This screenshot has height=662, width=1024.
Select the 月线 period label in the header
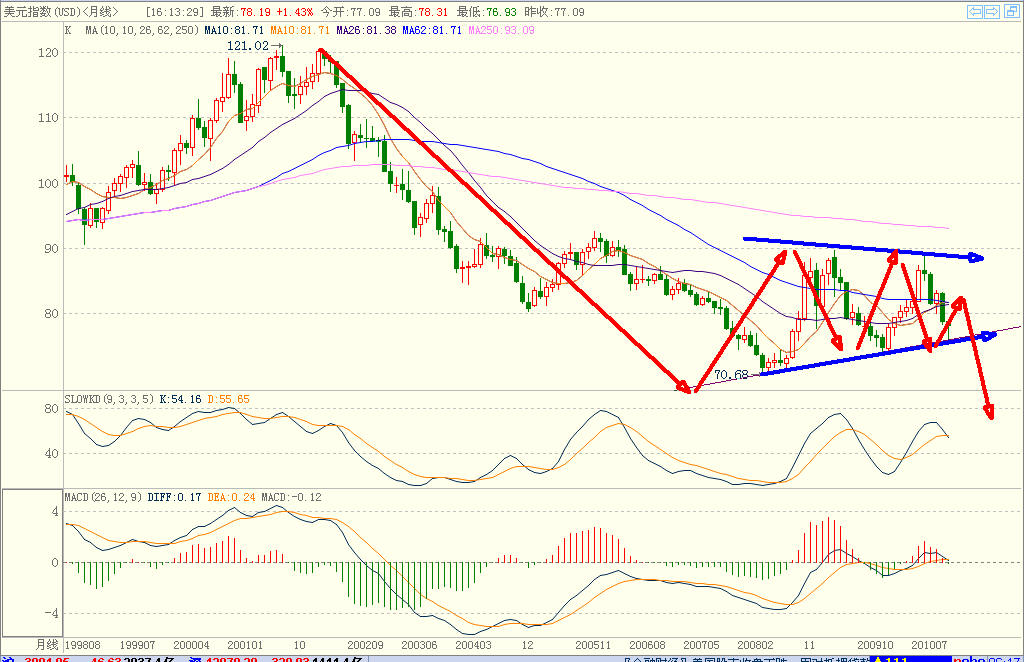coord(101,12)
